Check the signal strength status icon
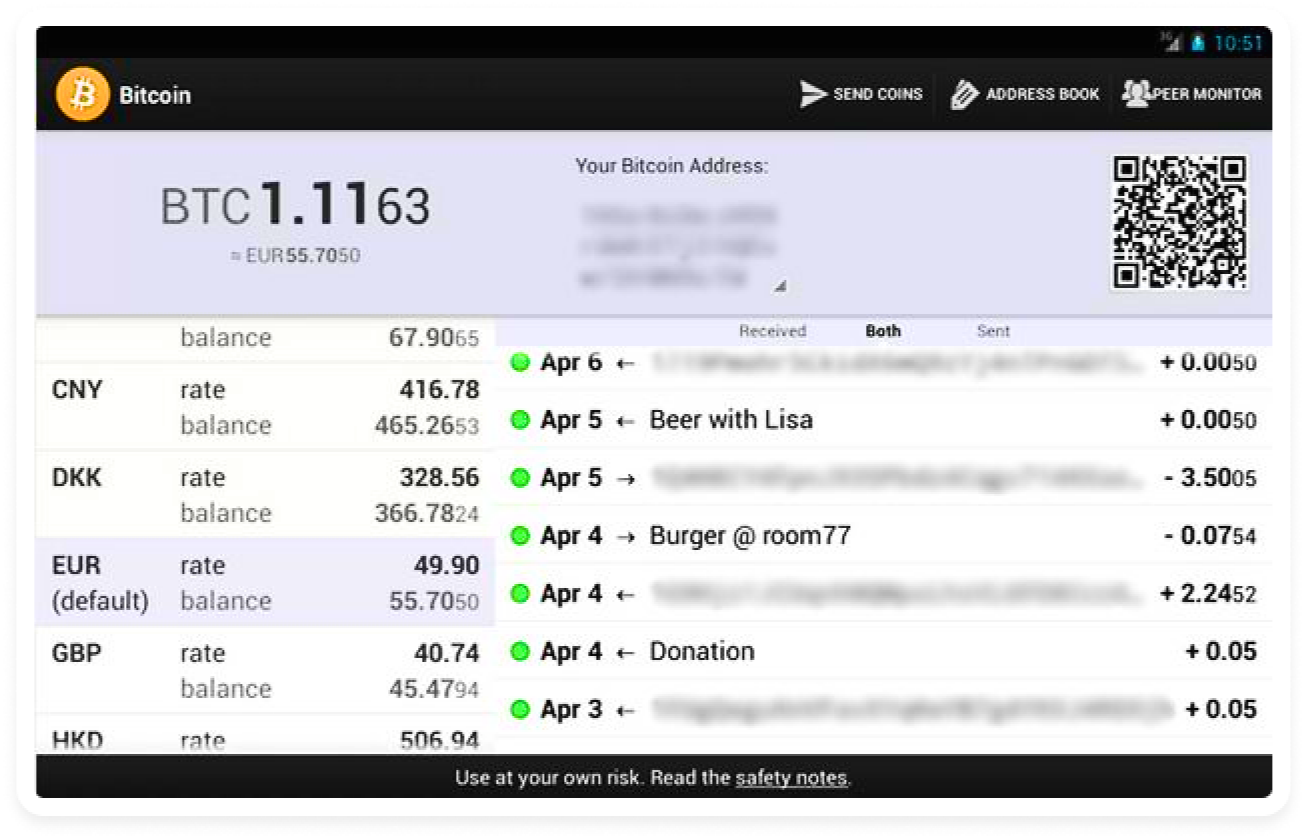This screenshot has height=840, width=1307. coord(1171,43)
